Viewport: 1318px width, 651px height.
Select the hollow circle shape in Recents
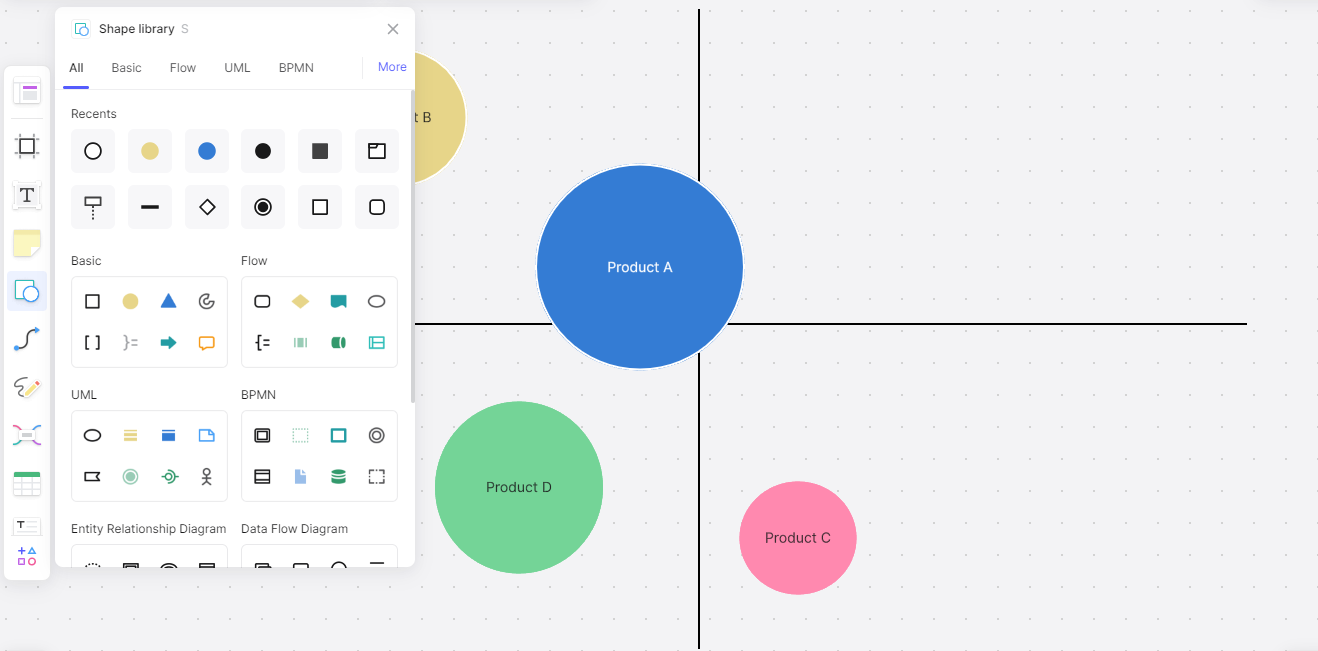(92, 150)
